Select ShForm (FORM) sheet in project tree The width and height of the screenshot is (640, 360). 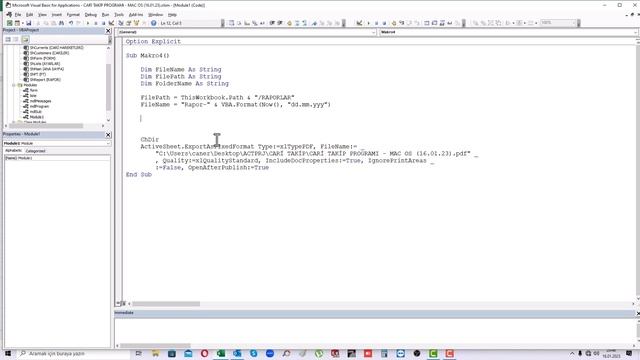[42, 58]
